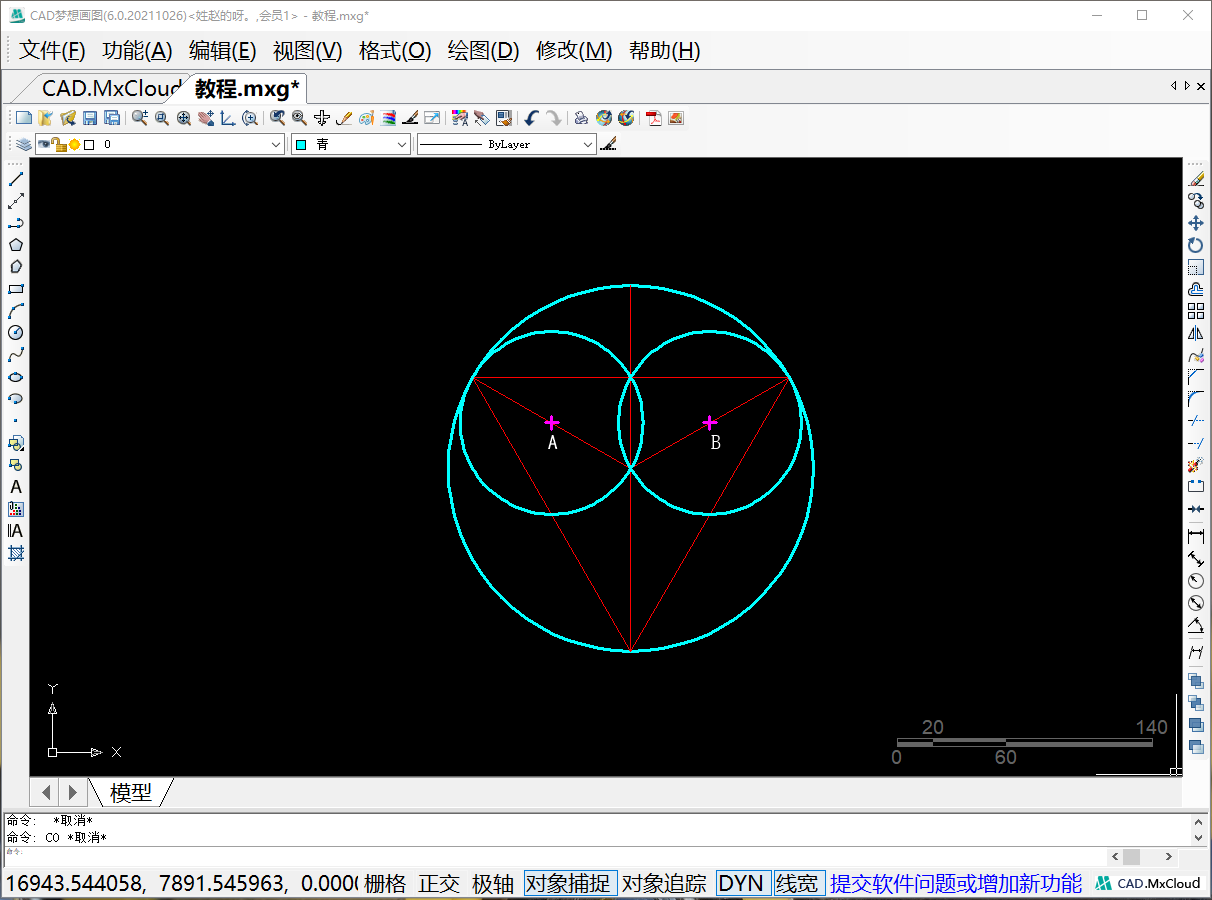The width and height of the screenshot is (1212, 900).
Task: Open the Layer manager icon
Action: [23, 144]
